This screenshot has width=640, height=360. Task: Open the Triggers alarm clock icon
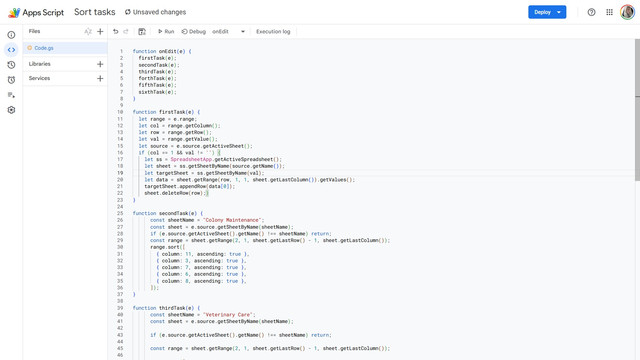[x=11, y=80]
